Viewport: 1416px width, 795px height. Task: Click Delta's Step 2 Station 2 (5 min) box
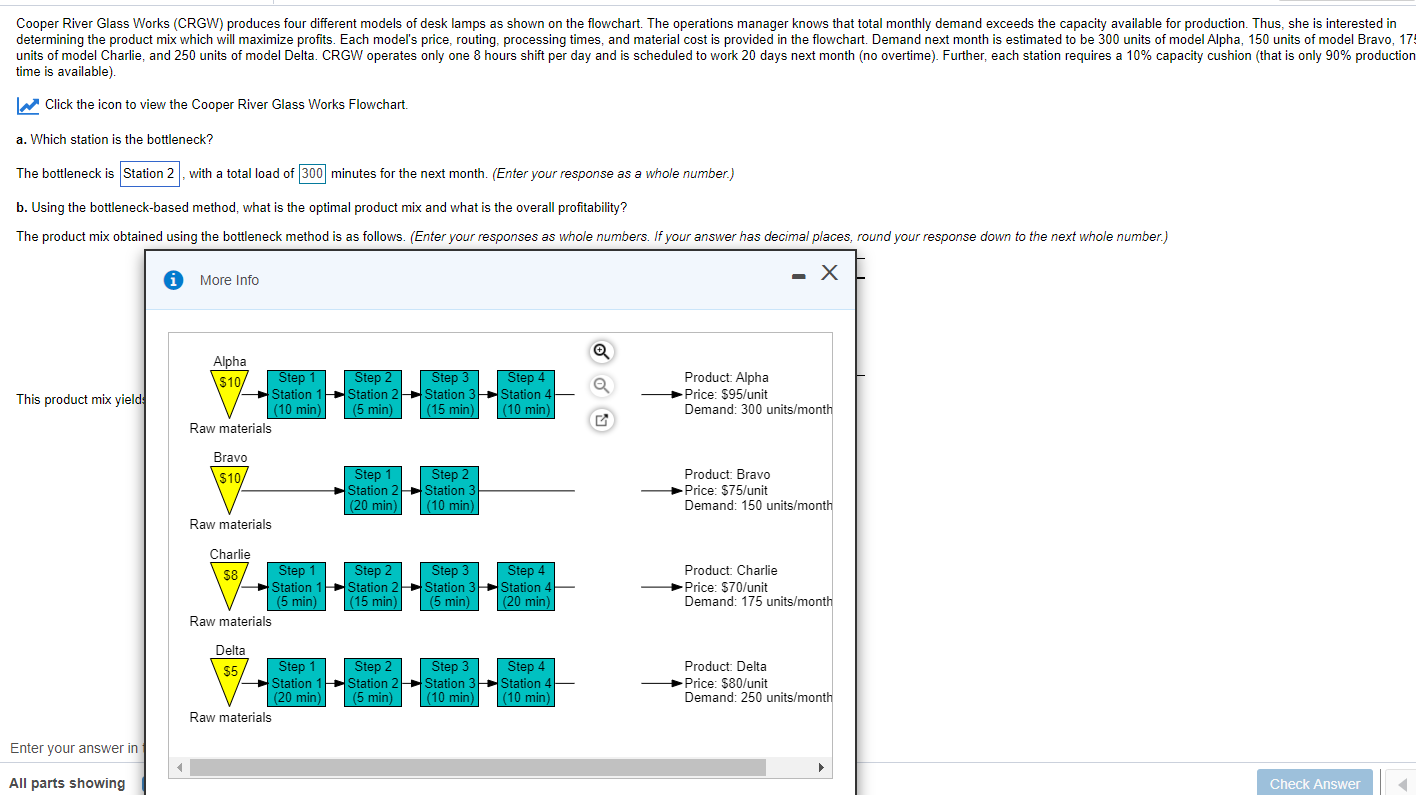(x=374, y=683)
